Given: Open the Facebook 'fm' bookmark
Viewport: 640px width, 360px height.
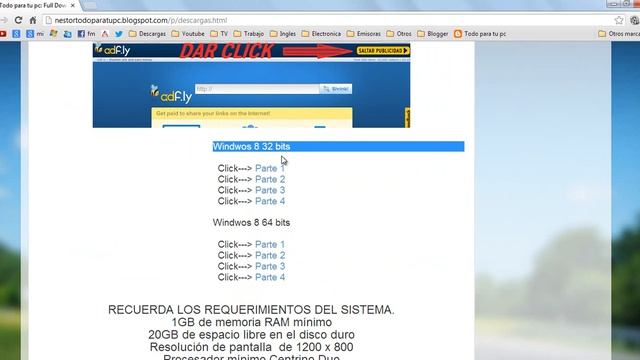Looking at the screenshot, I should coord(87,34).
